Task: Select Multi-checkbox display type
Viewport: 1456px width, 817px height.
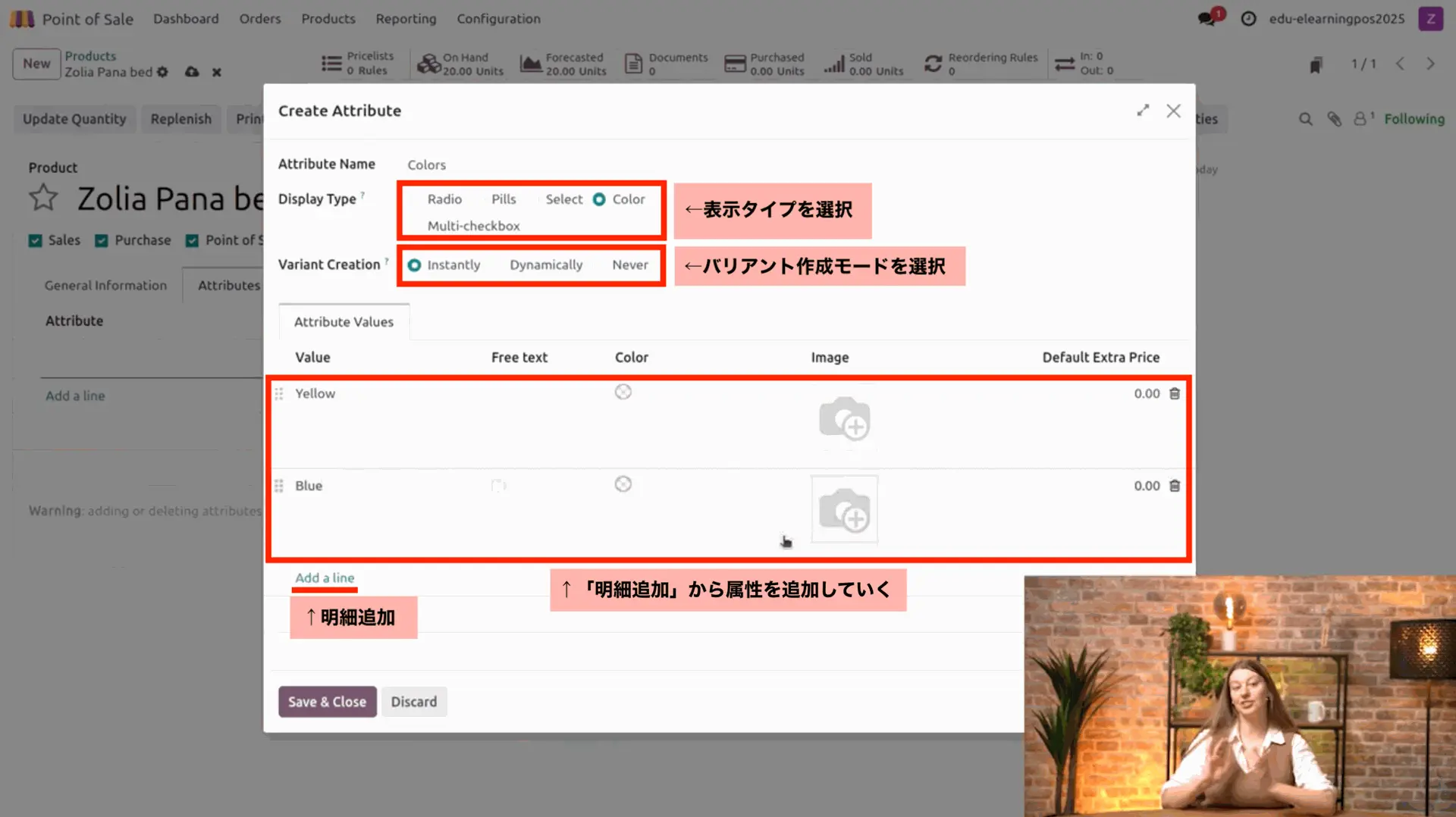Action: [x=473, y=226]
